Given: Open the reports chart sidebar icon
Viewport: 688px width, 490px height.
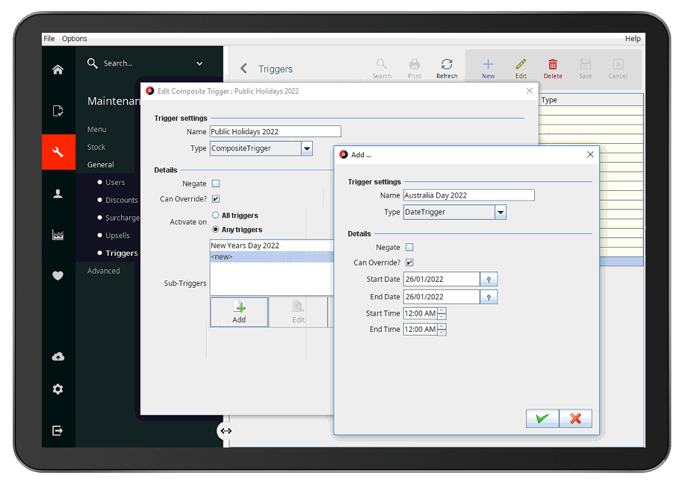Looking at the screenshot, I should click(x=57, y=235).
